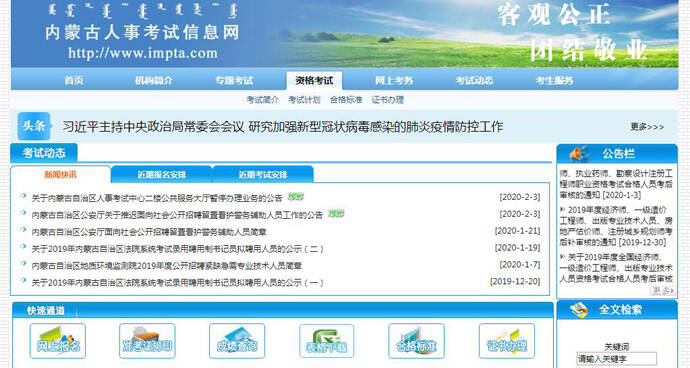The width and height of the screenshot is (690, 368).
Task: Open 考试计划 submenu link
Action: click(304, 100)
